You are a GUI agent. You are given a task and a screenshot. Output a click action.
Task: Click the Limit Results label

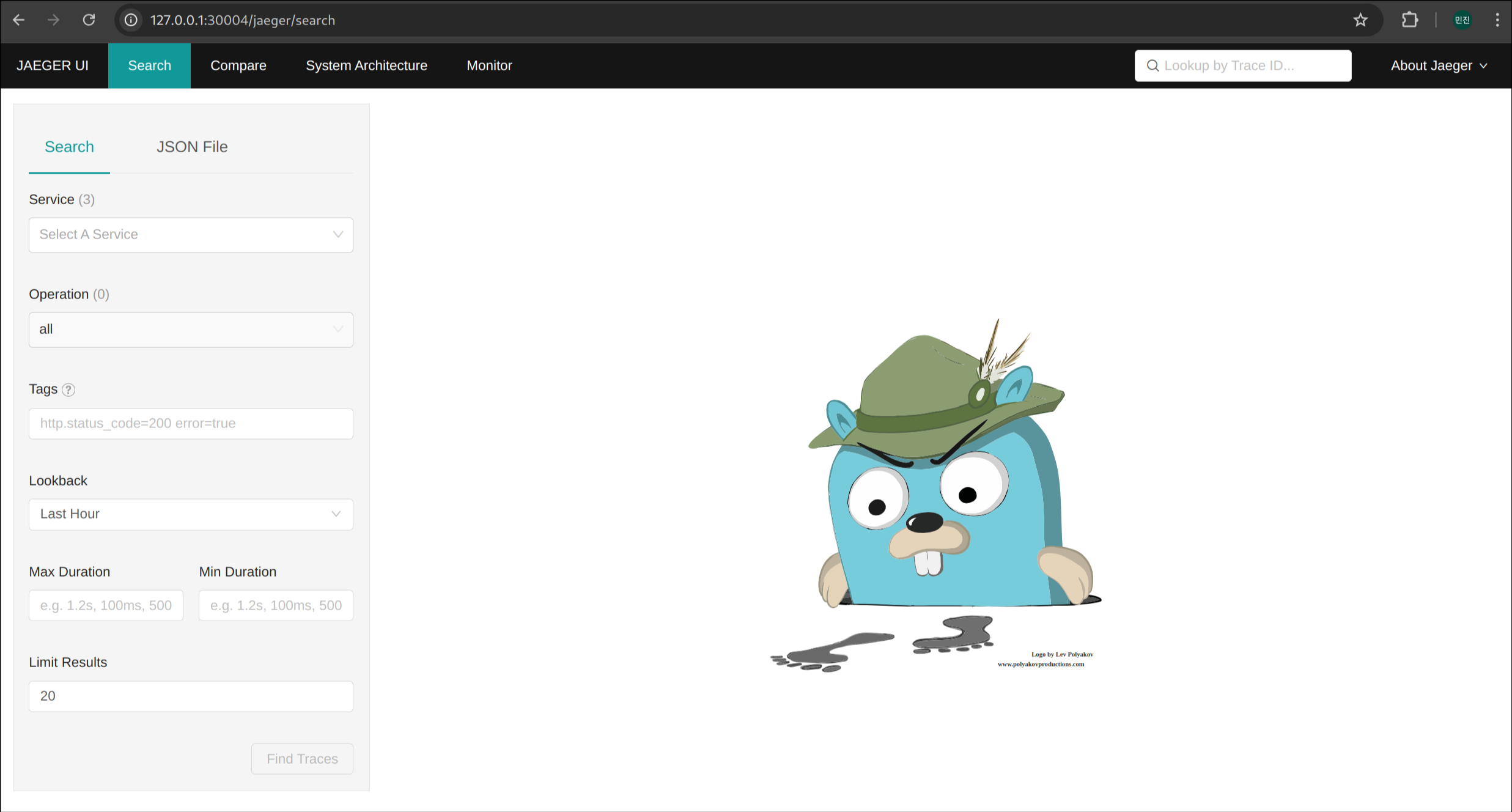(x=68, y=662)
